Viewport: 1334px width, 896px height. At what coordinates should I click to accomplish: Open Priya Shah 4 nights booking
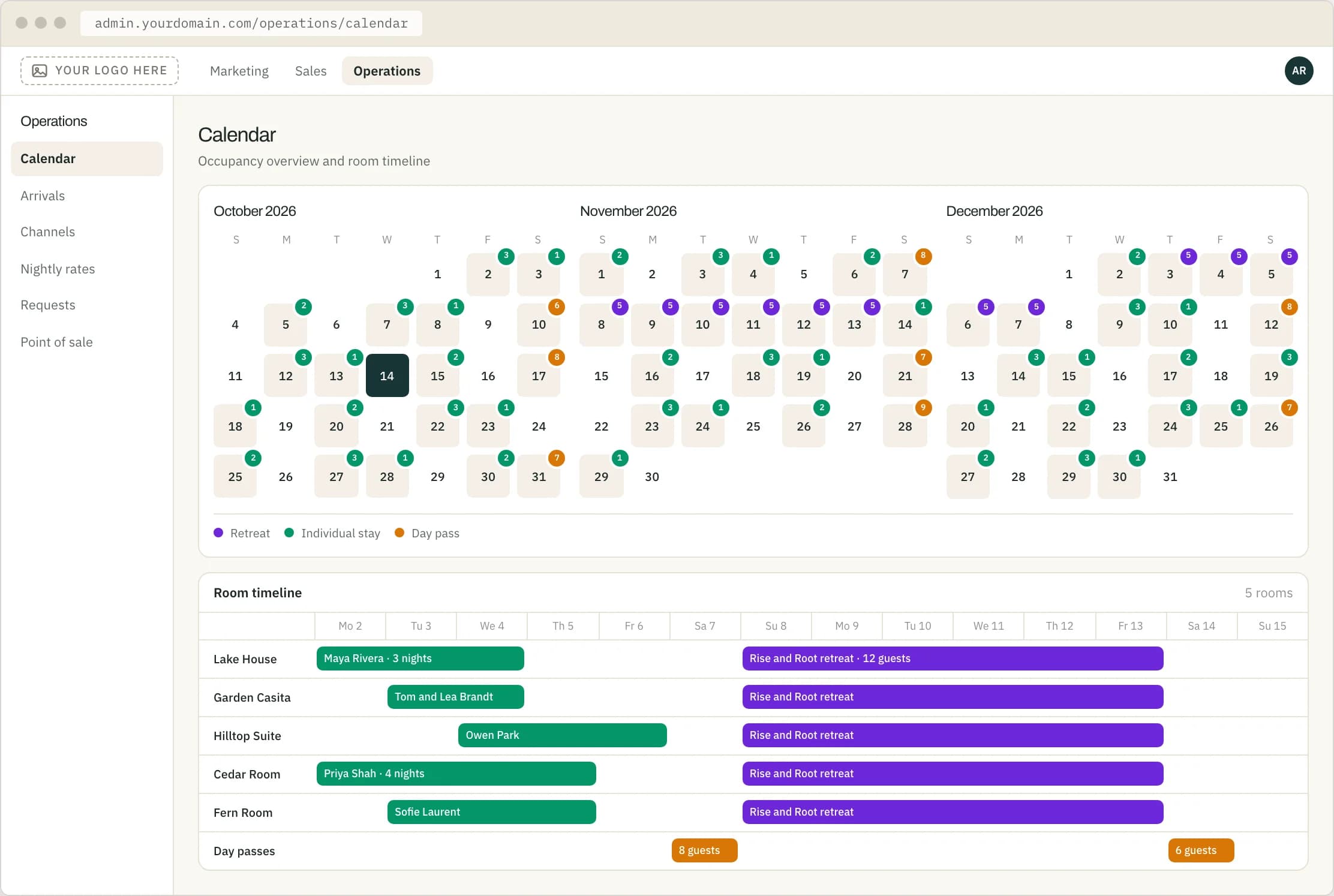(456, 774)
